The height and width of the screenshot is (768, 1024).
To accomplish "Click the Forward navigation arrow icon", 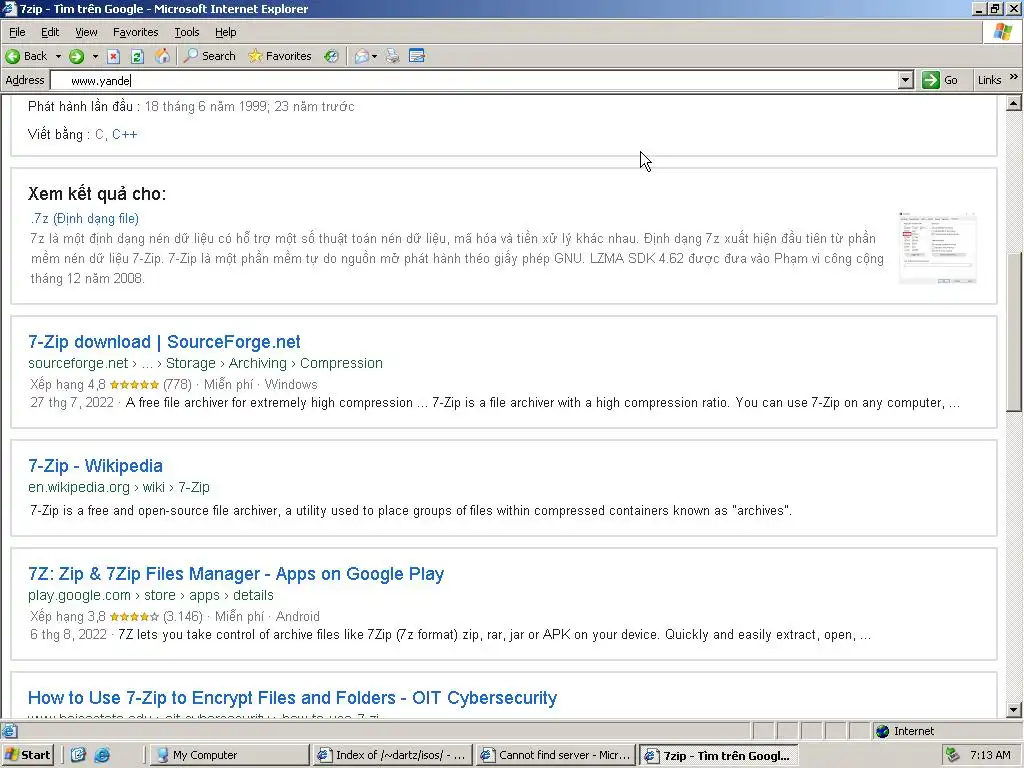I will (76, 56).
